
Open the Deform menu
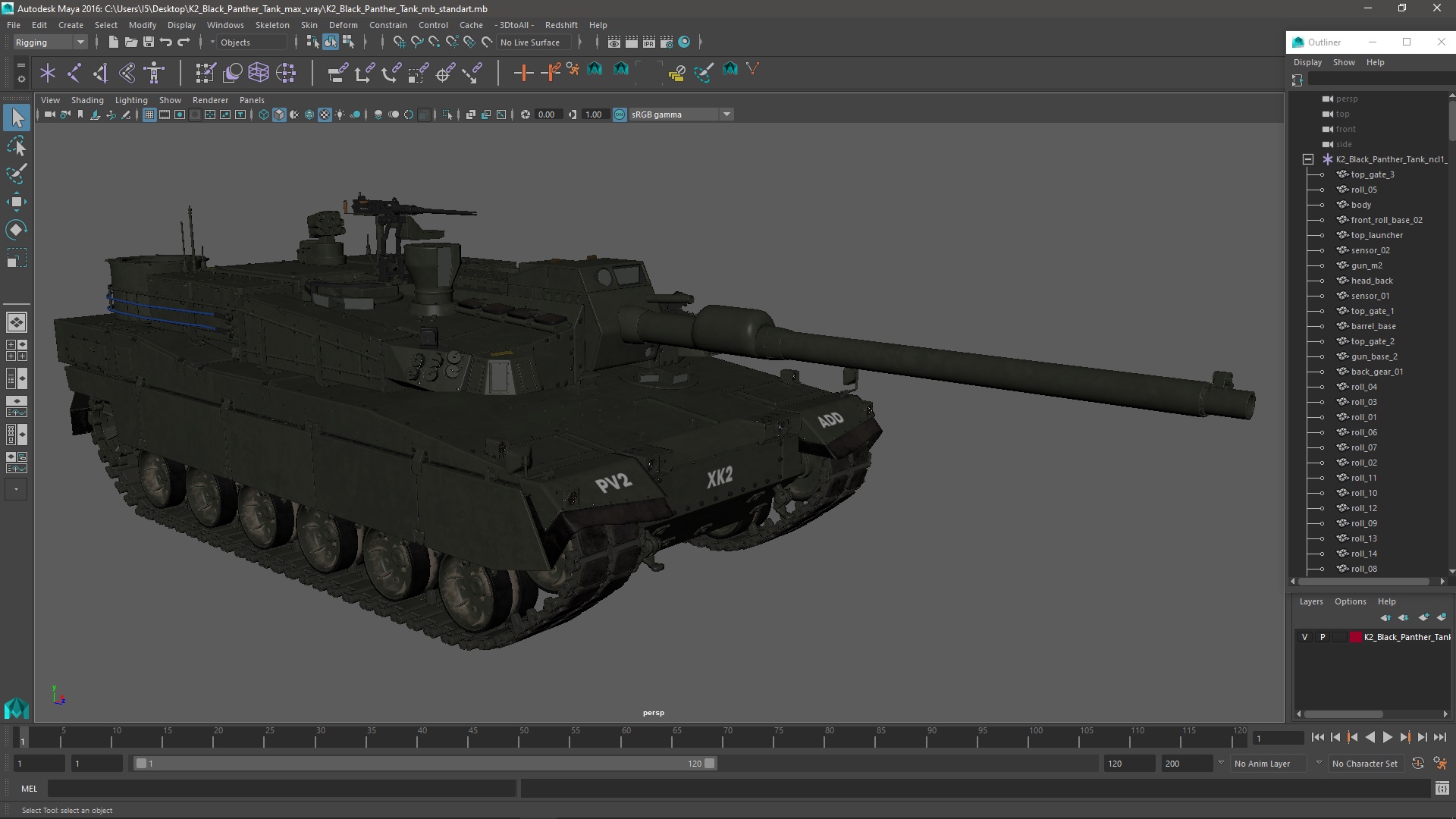tap(343, 25)
